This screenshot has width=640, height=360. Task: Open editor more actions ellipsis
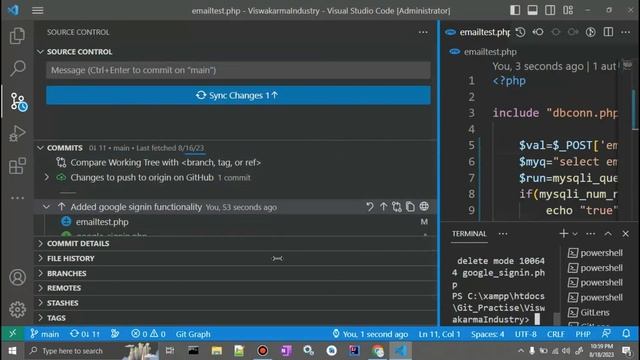click(x=625, y=32)
